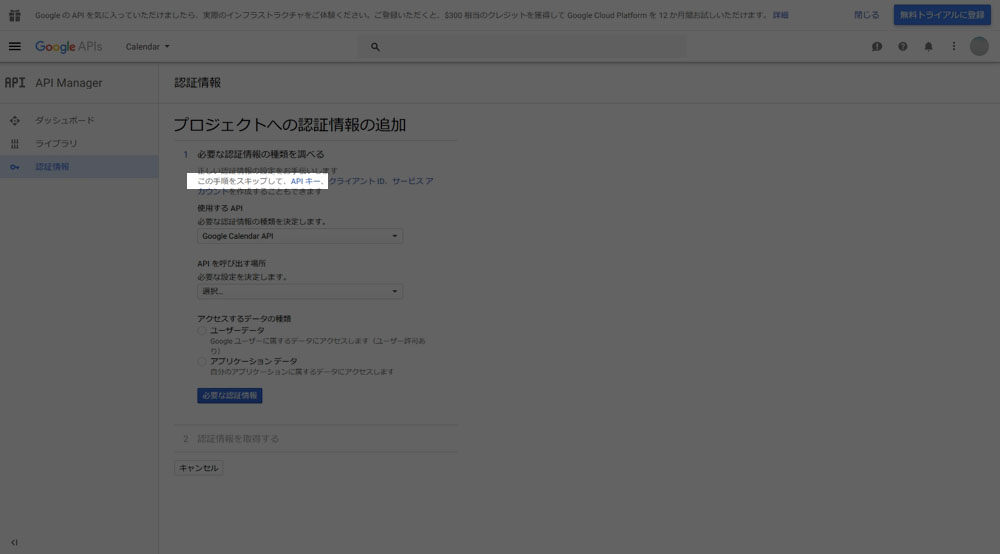Open the help question mark icon
The width and height of the screenshot is (1000, 554).
(x=902, y=47)
